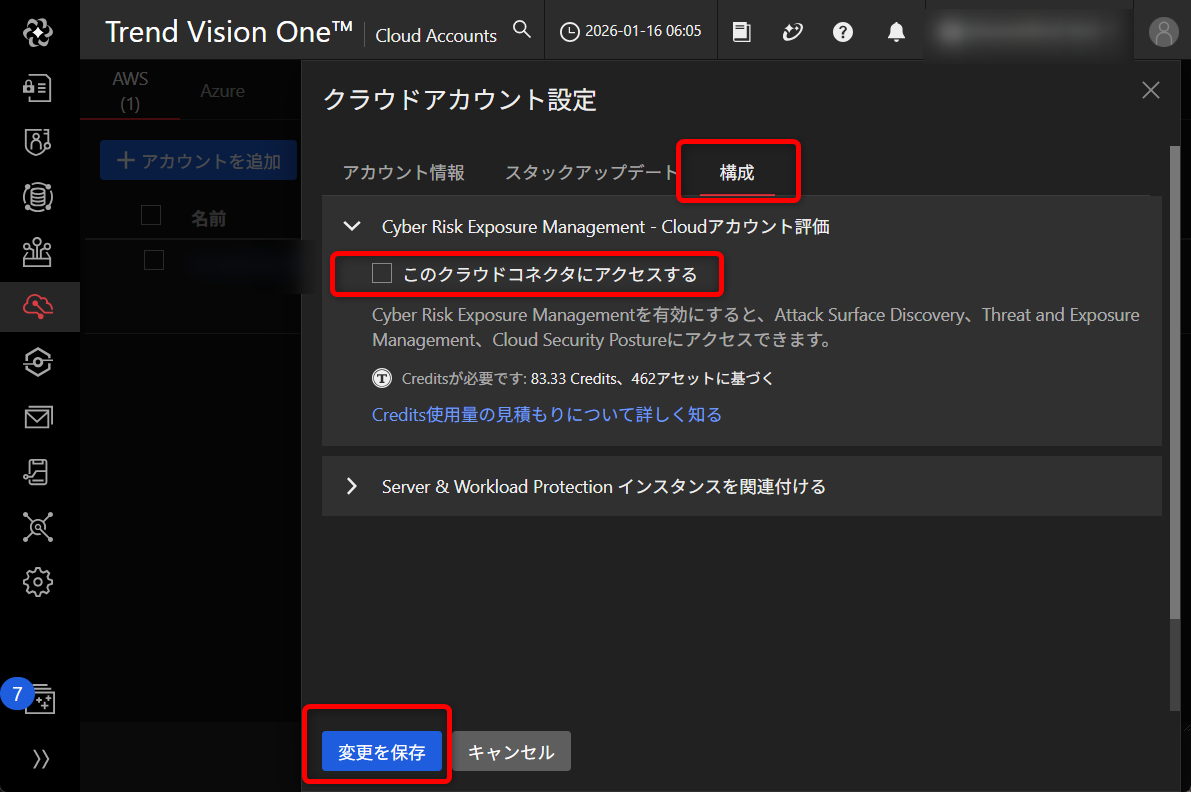This screenshot has width=1191, height=792.
Task: Click the link/connection icon in the header
Action: (x=792, y=31)
